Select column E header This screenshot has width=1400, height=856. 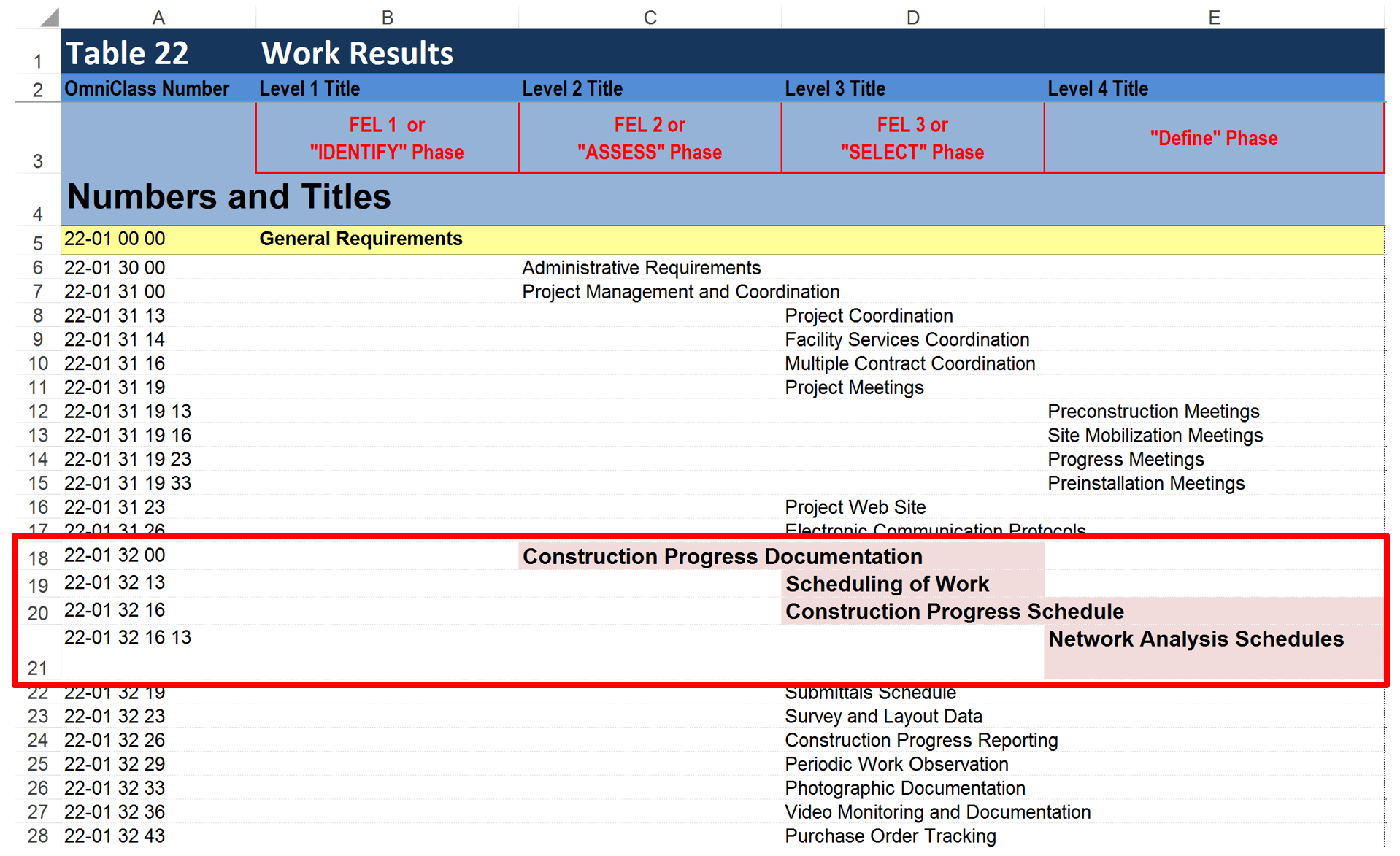pyautogui.click(x=1215, y=17)
